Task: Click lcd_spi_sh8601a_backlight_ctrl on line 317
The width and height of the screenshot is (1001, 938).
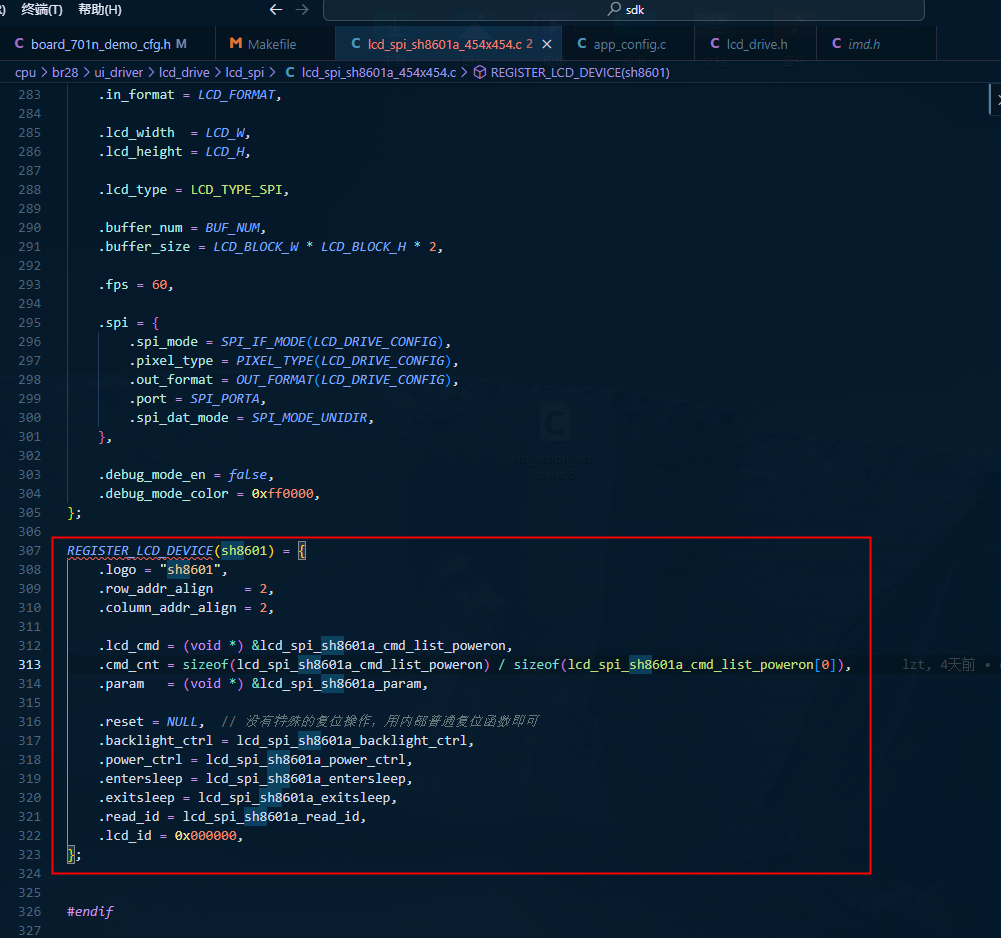Action: tap(352, 741)
